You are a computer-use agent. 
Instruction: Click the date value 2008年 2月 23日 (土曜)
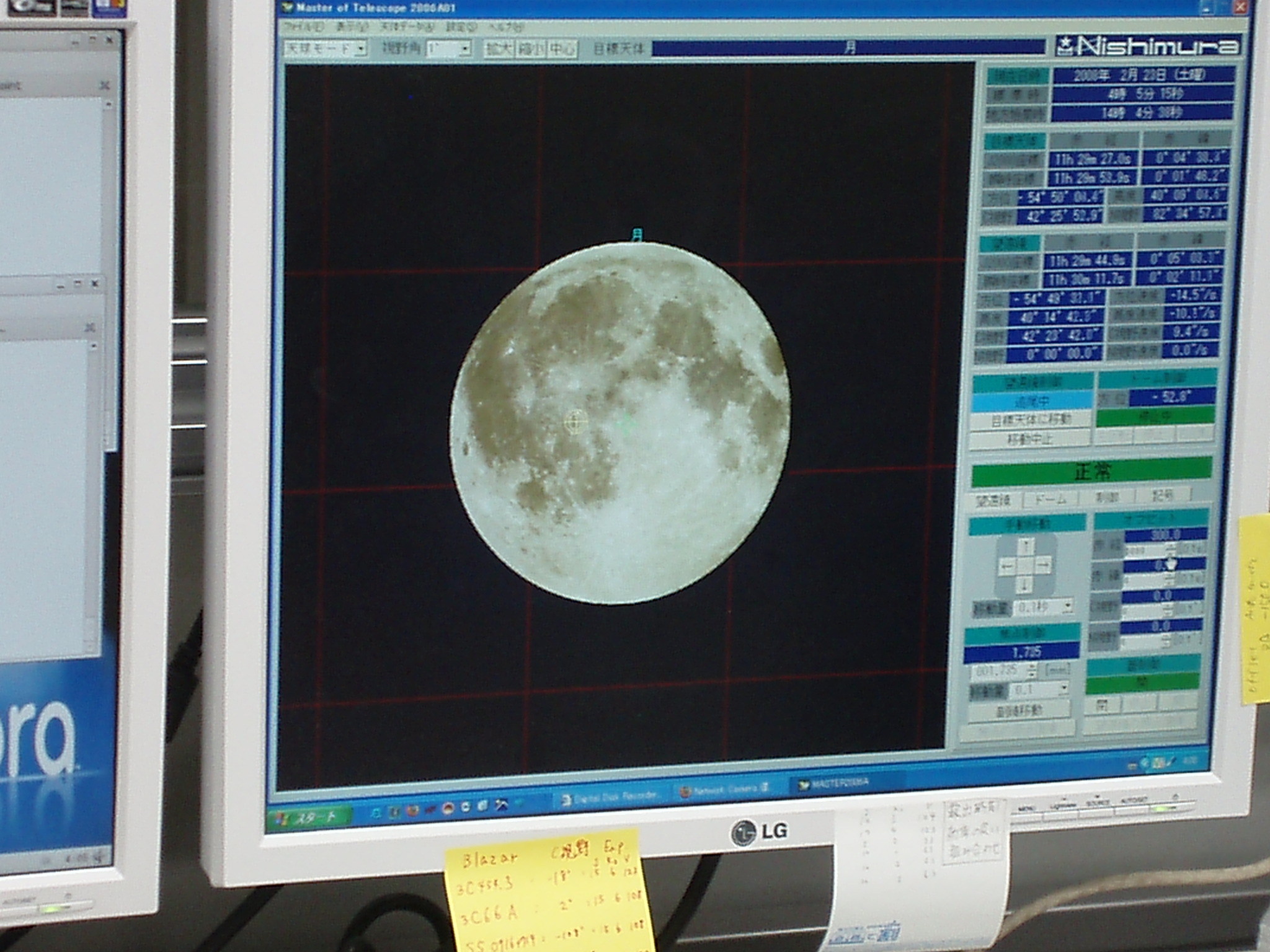[1144, 75]
